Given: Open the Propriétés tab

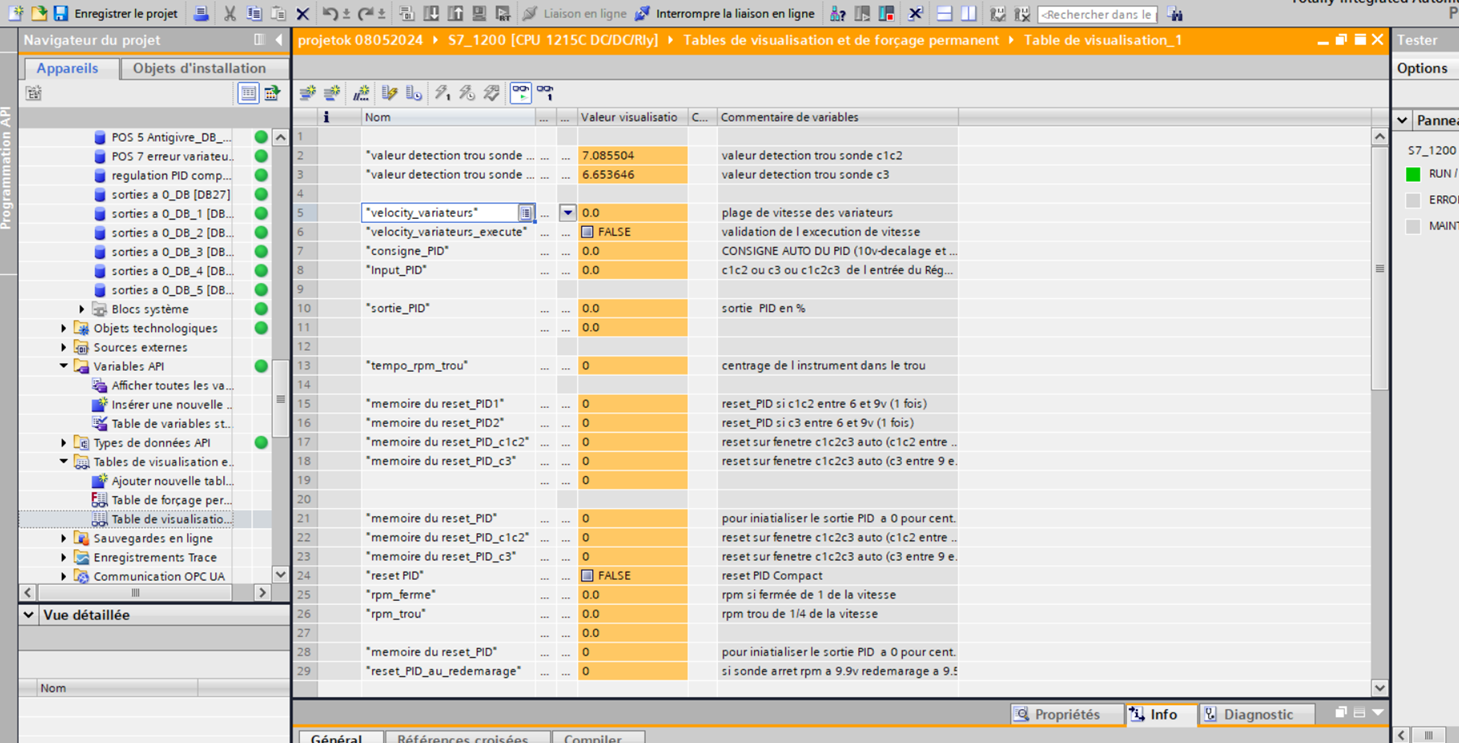Looking at the screenshot, I should point(1056,714).
